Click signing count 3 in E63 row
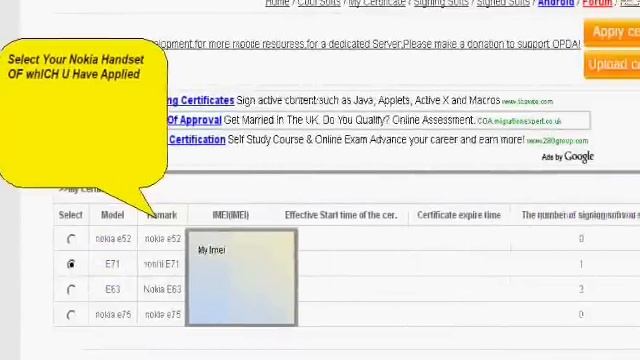This screenshot has width=640, height=360. tap(581, 289)
